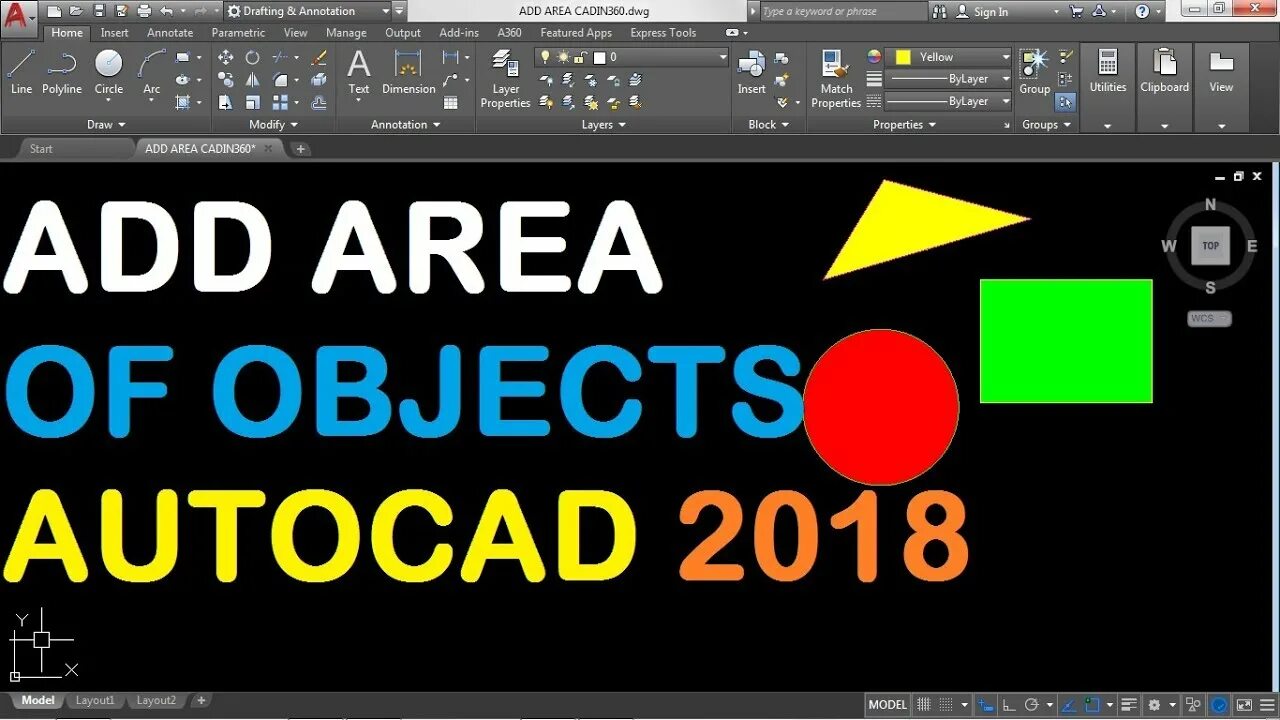Switch to the Layout1 tab

[x=95, y=701]
